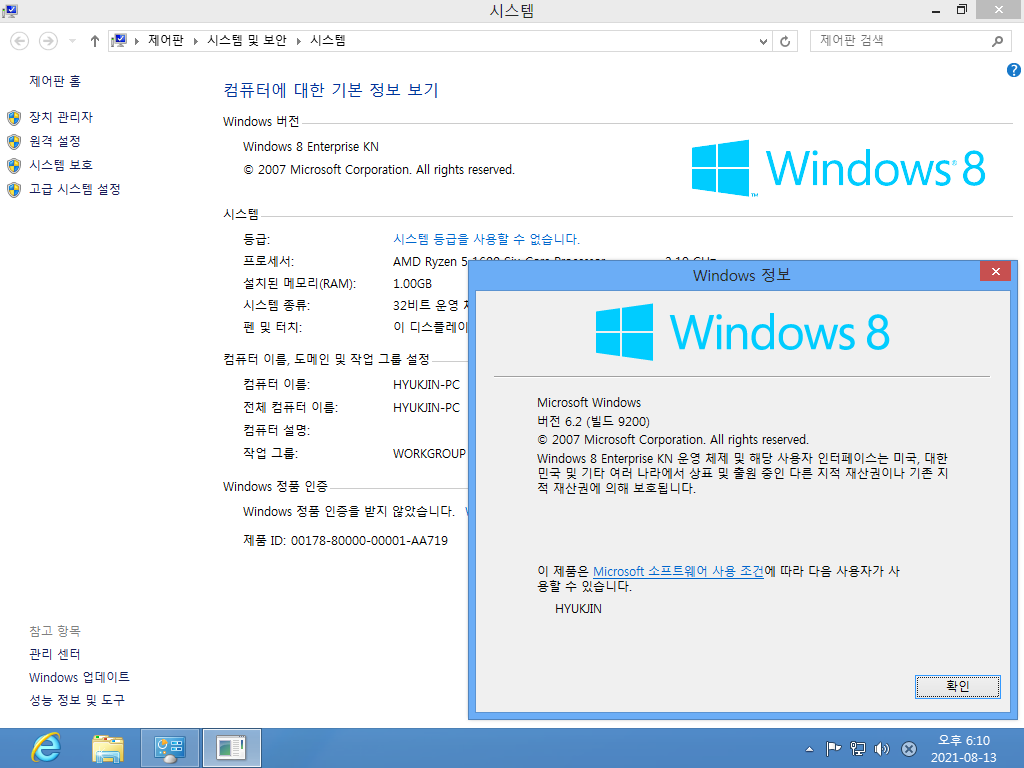Click the circled X tray icon
This screenshot has width=1024, height=768.
click(908, 749)
